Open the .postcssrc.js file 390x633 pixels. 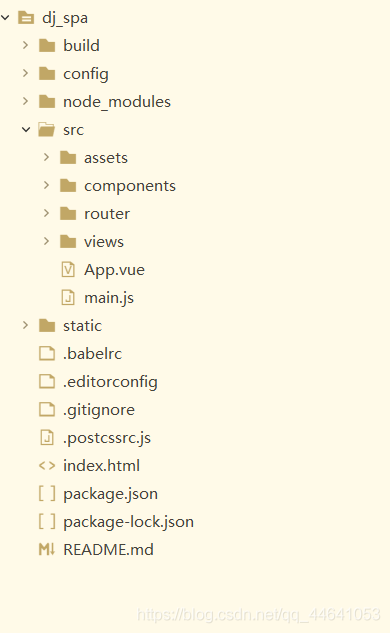coord(107,438)
